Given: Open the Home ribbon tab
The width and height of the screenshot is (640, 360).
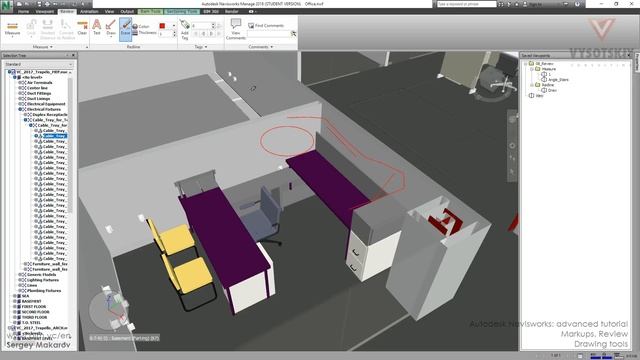Looking at the screenshot, I should pos(23,11).
